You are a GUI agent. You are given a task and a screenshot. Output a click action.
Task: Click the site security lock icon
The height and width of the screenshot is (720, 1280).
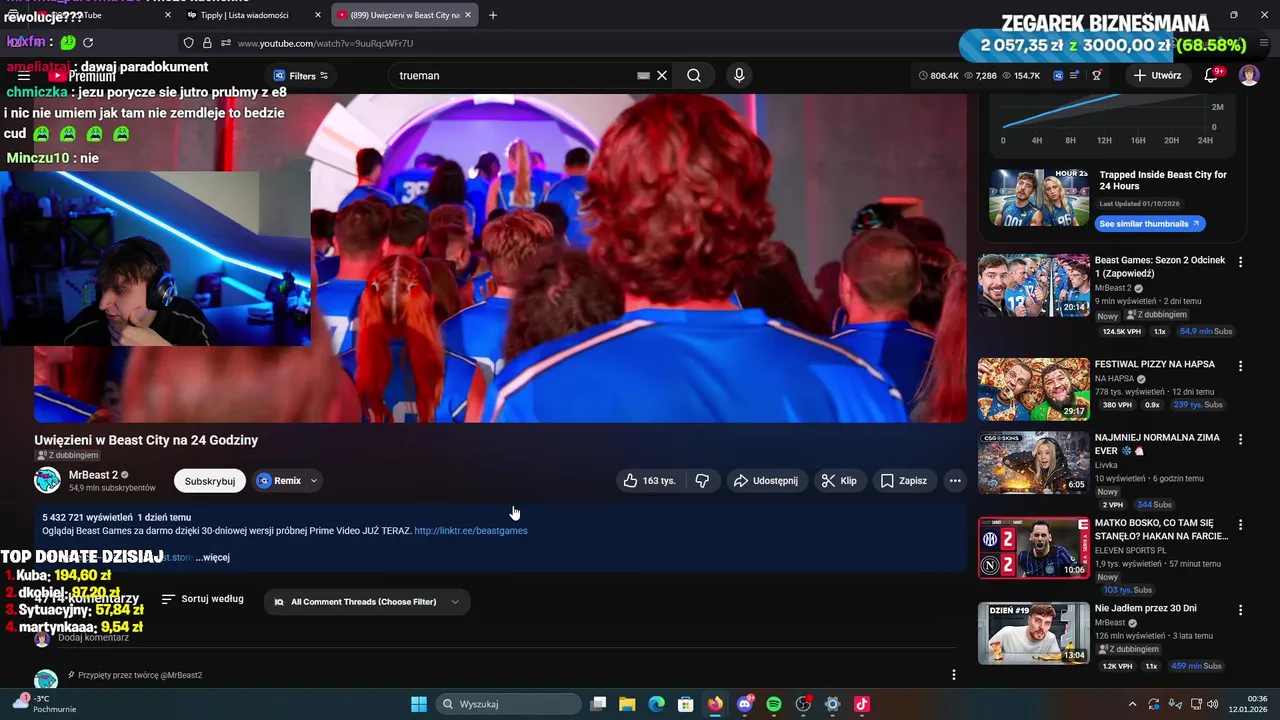pos(207,43)
